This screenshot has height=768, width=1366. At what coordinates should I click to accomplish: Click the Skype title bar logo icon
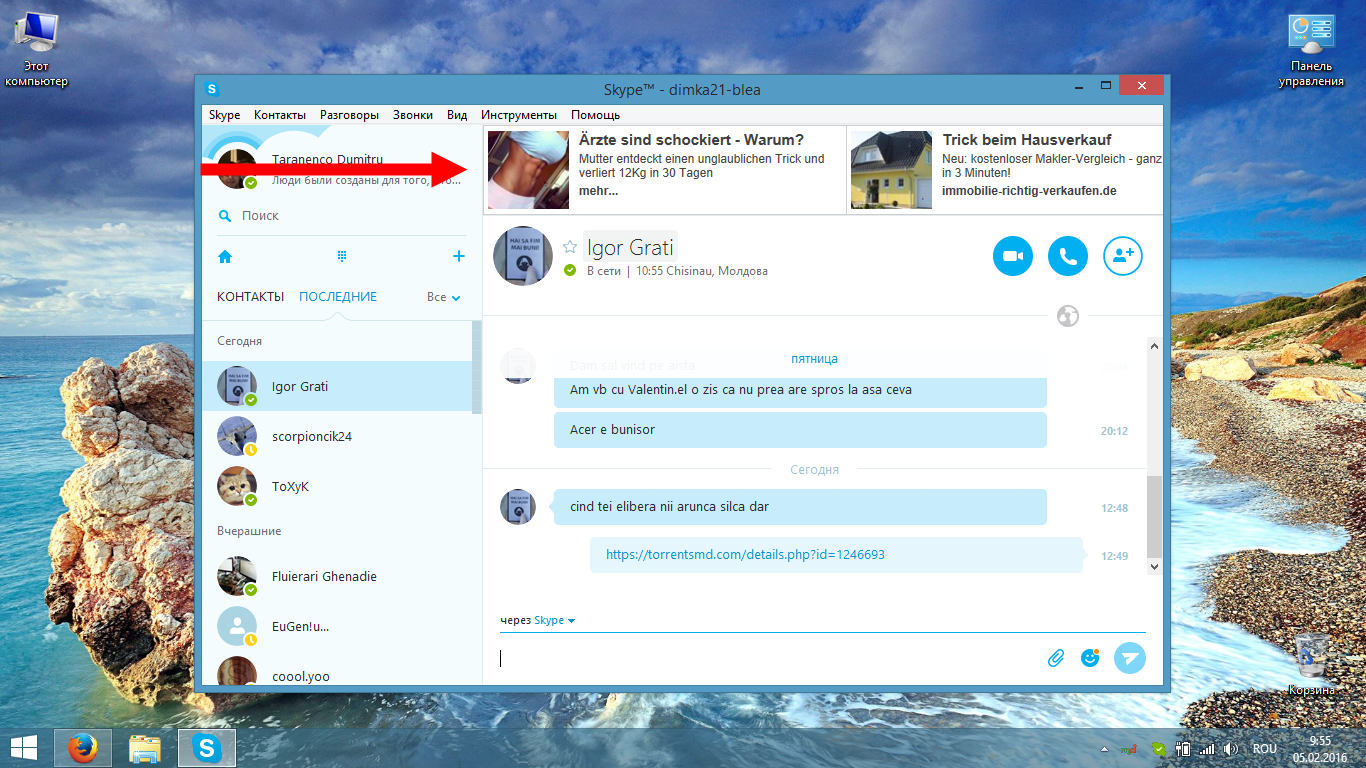tap(212, 89)
